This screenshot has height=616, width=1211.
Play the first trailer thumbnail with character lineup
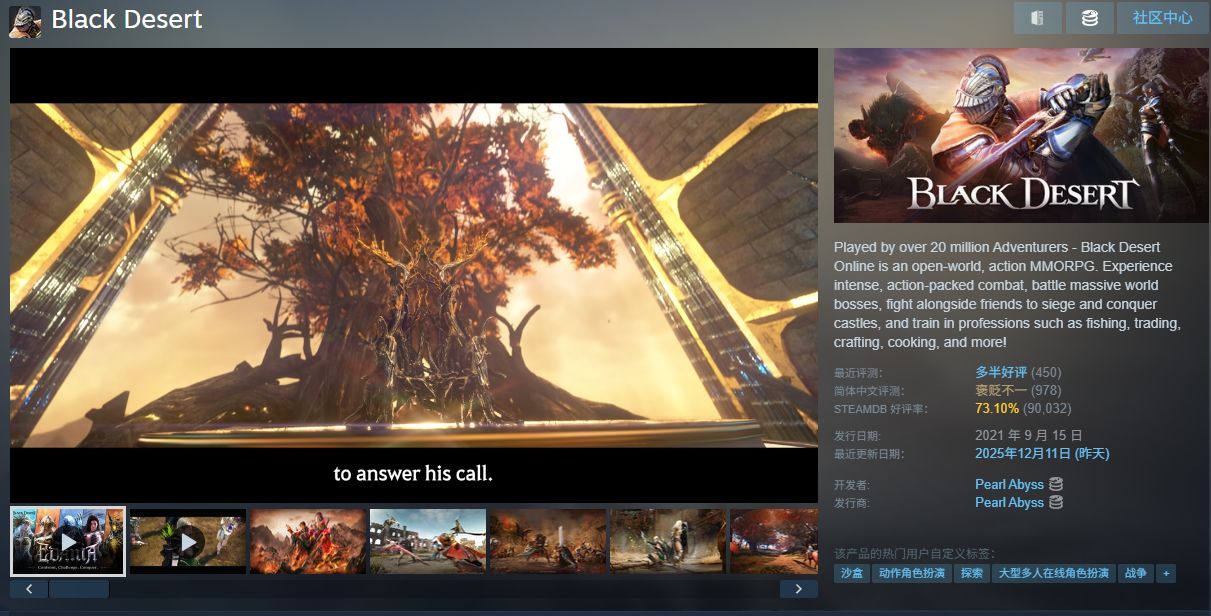[x=68, y=541]
